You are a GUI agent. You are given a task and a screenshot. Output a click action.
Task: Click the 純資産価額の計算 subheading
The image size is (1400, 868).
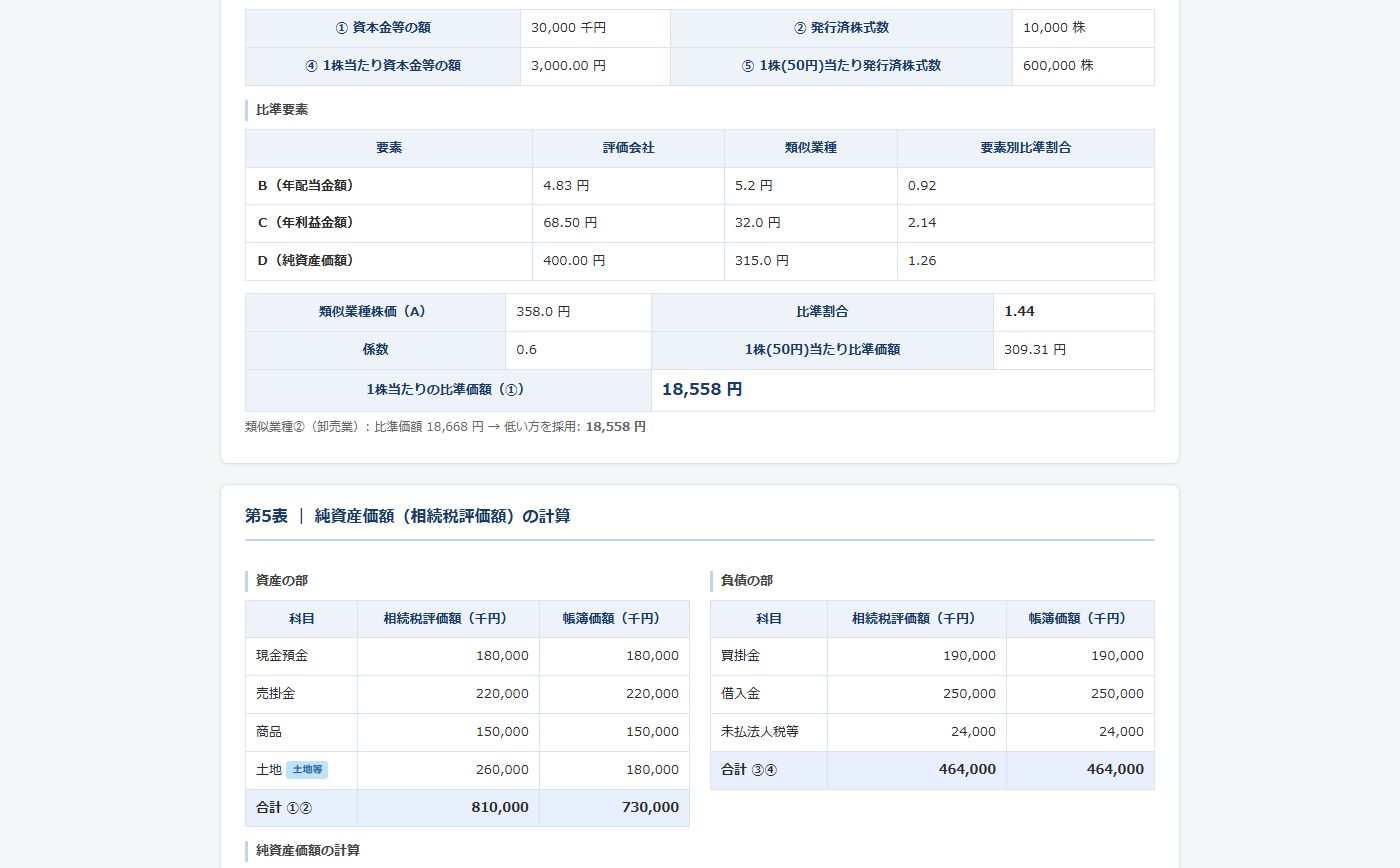(308, 851)
